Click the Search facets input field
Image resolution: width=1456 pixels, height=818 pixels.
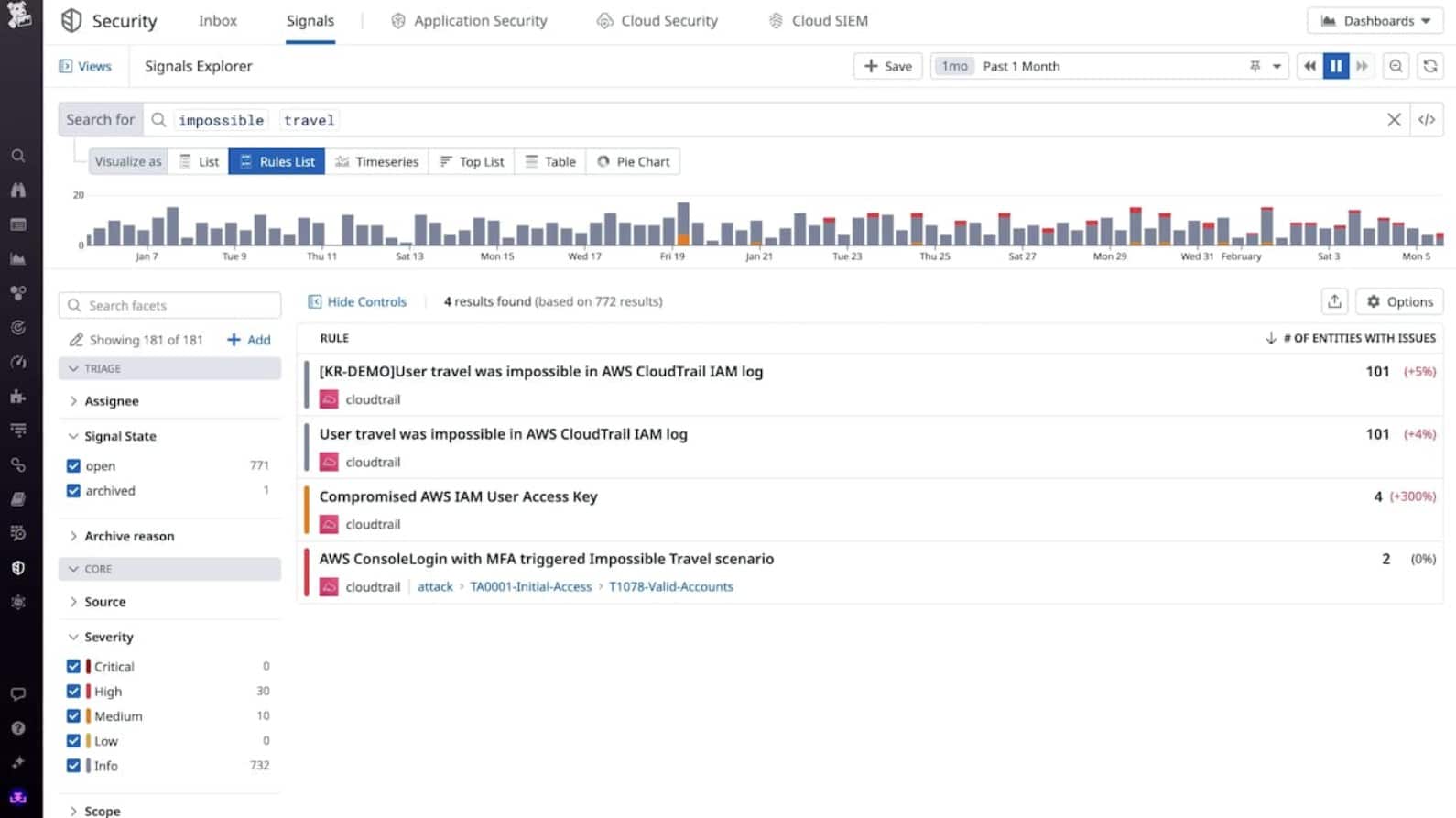coord(169,305)
